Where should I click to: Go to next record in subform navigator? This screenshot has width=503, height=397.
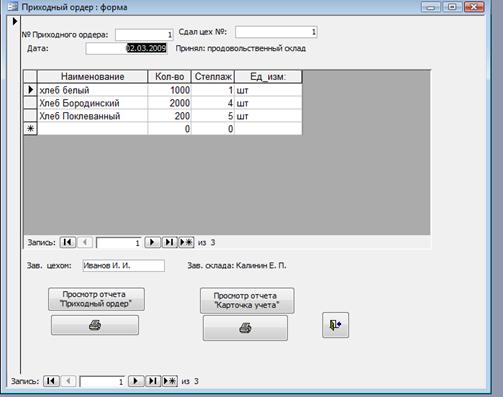[x=152, y=242]
